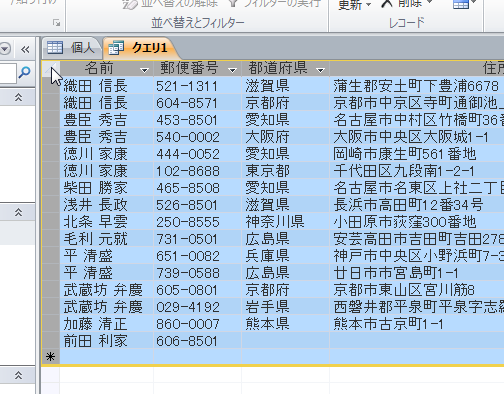The width and height of the screenshot is (504, 394).
Task: Click the 織田 信長 cell in the 521-1311 row
Action: 107,86
